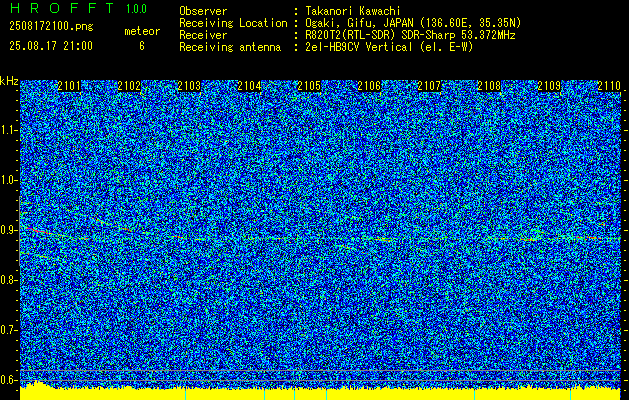Click the 0.7 kHz axis label
This screenshot has height=400, width=629.
pyautogui.click(x=8, y=330)
